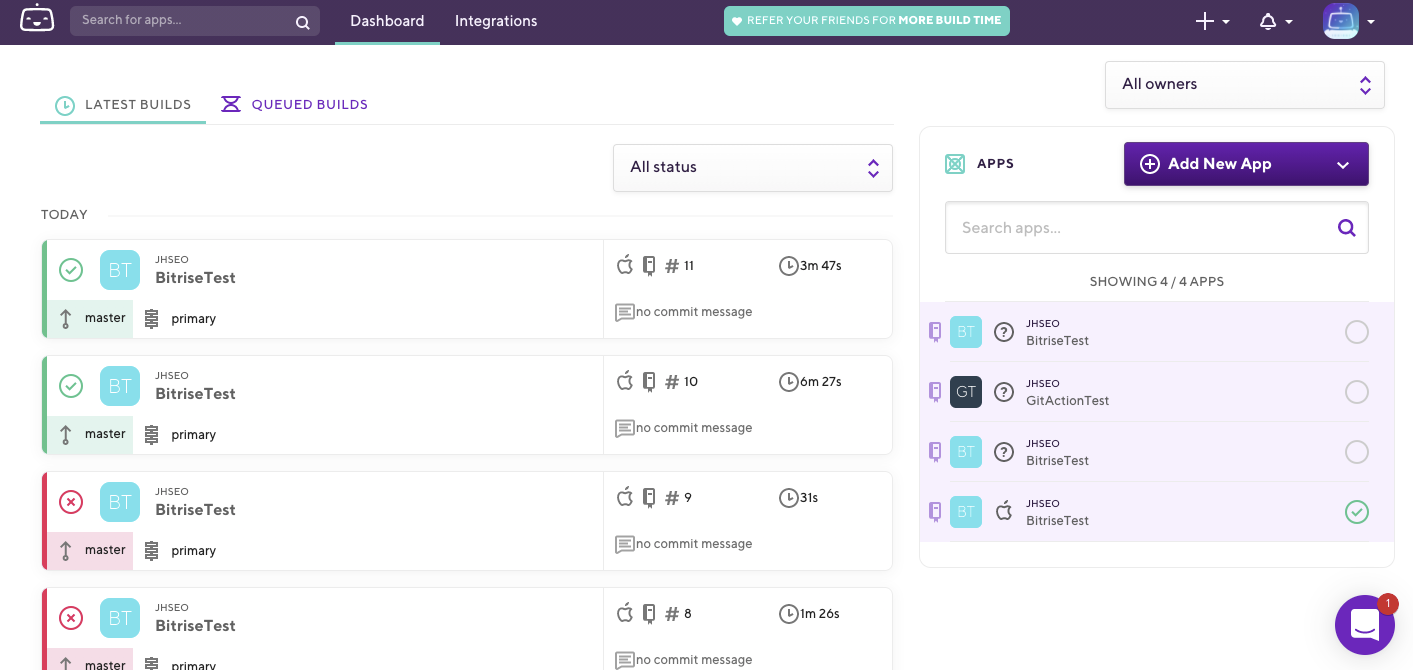The image size is (1413, 670).
Task: Click Apple platform icon on build 11
Action: tap(625, 265)
